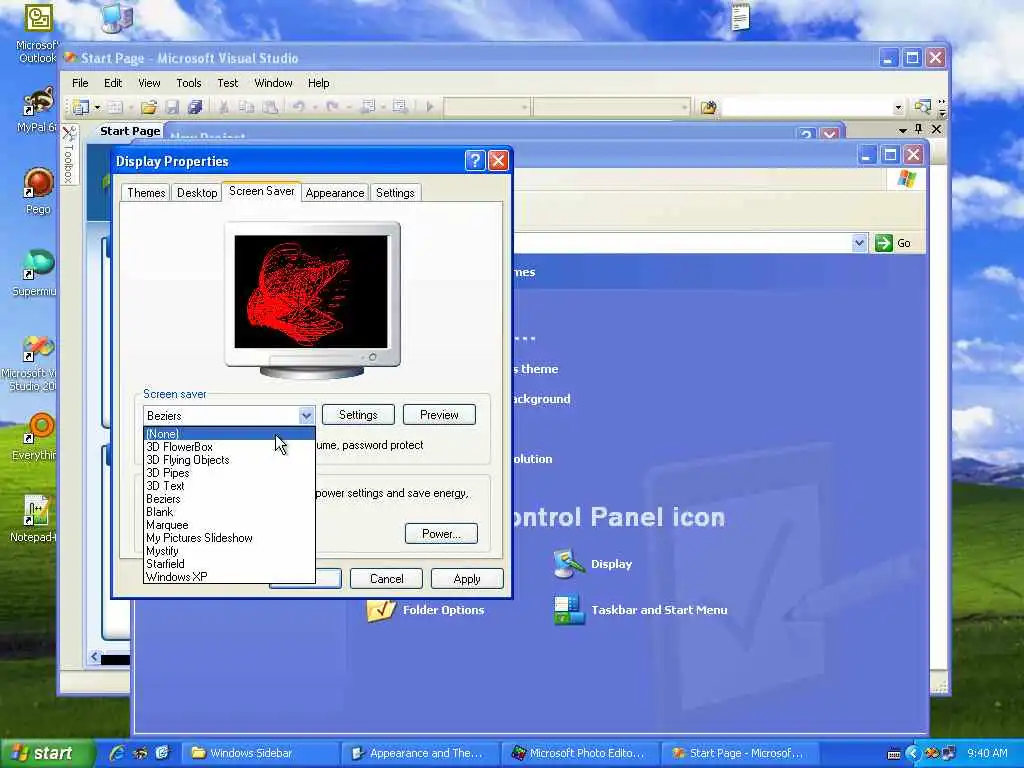Click Save All icon in Visual Studio toolbar
The image size is (1024, 768).
pos(195,106)
